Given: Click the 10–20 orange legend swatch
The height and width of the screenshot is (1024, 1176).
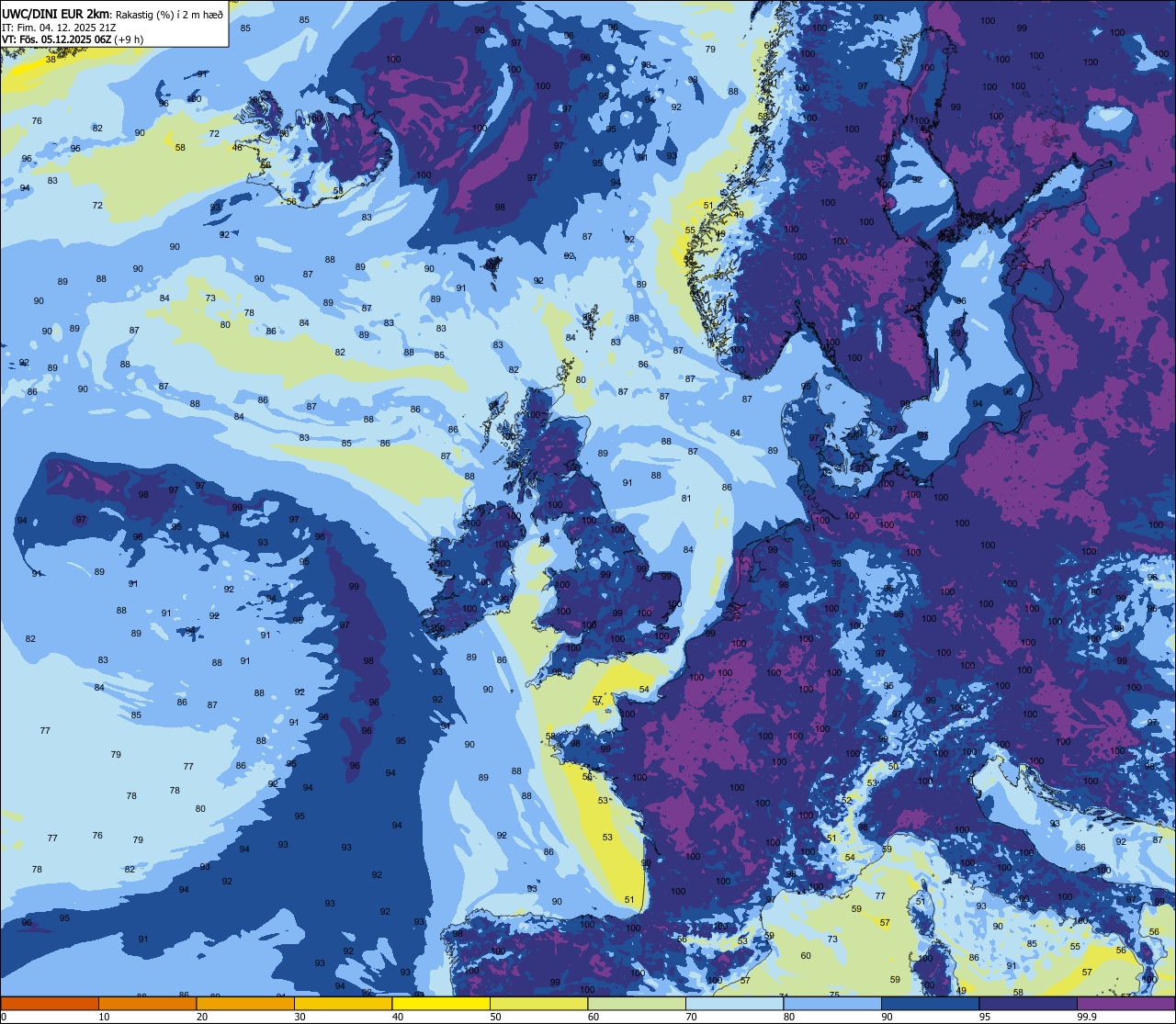Looking at the screenshot, I should point(147,1003).
